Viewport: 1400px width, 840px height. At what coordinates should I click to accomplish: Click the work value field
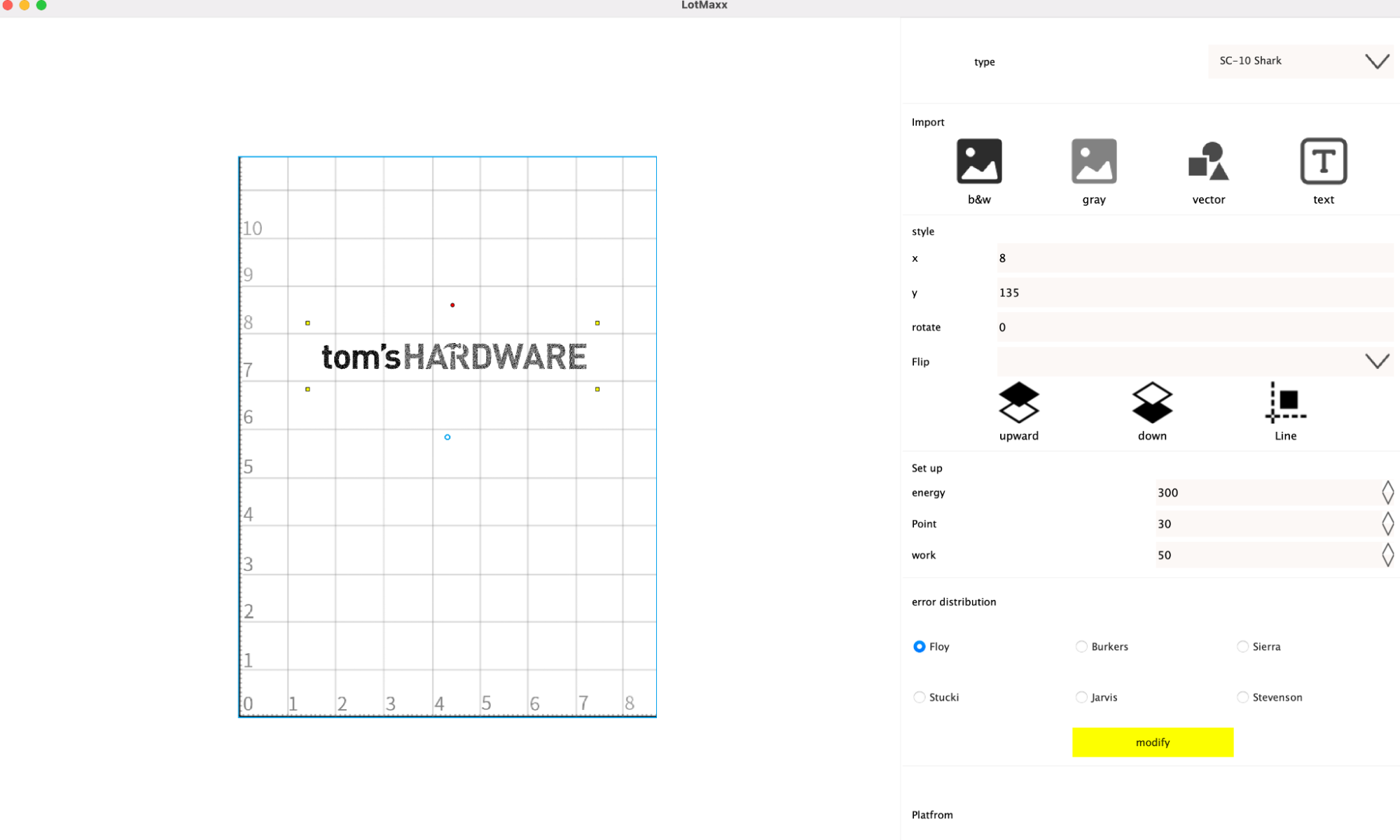click(x=1268, y=555)
